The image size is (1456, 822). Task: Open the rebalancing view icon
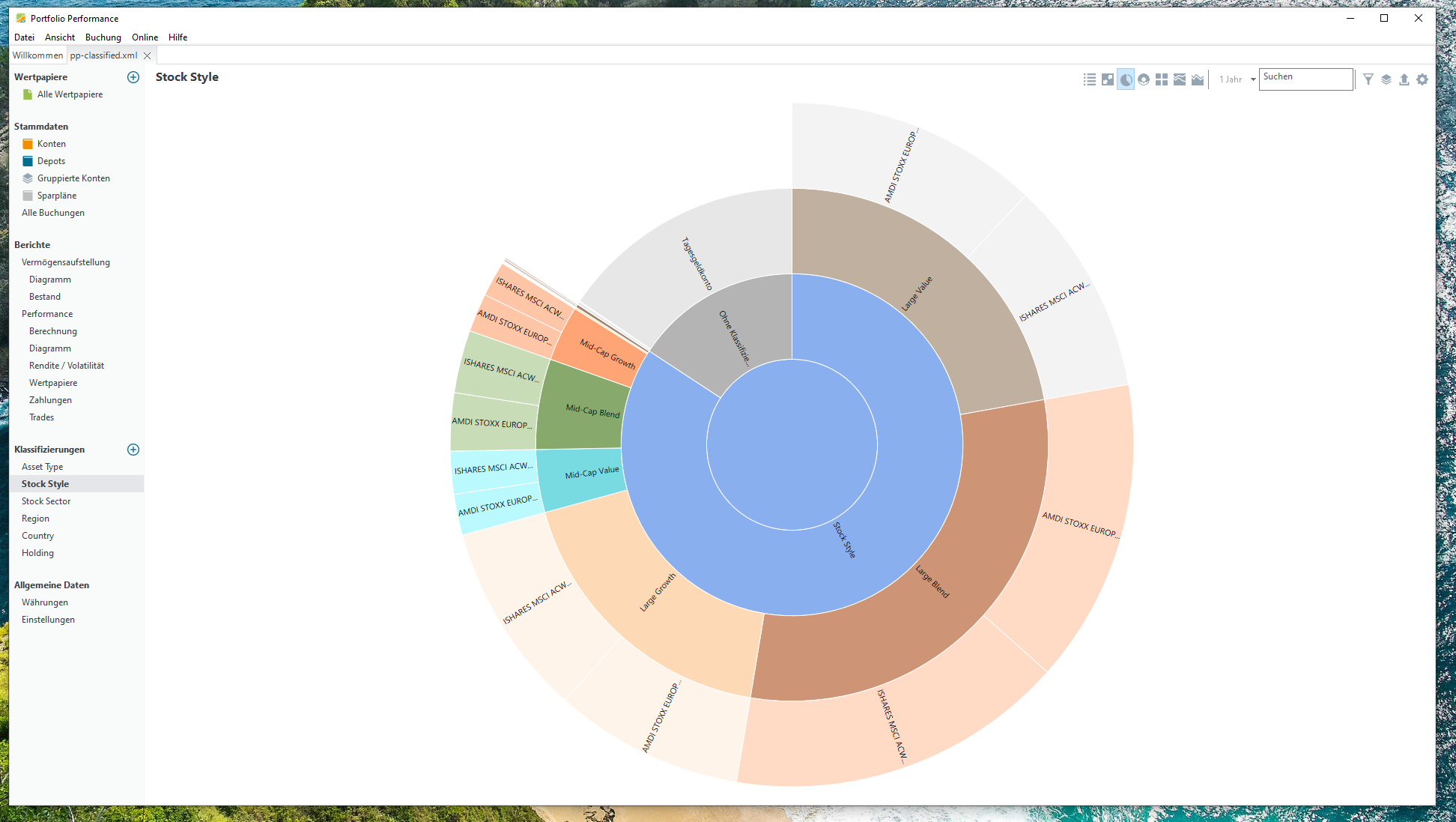(x=1108, y=79)
